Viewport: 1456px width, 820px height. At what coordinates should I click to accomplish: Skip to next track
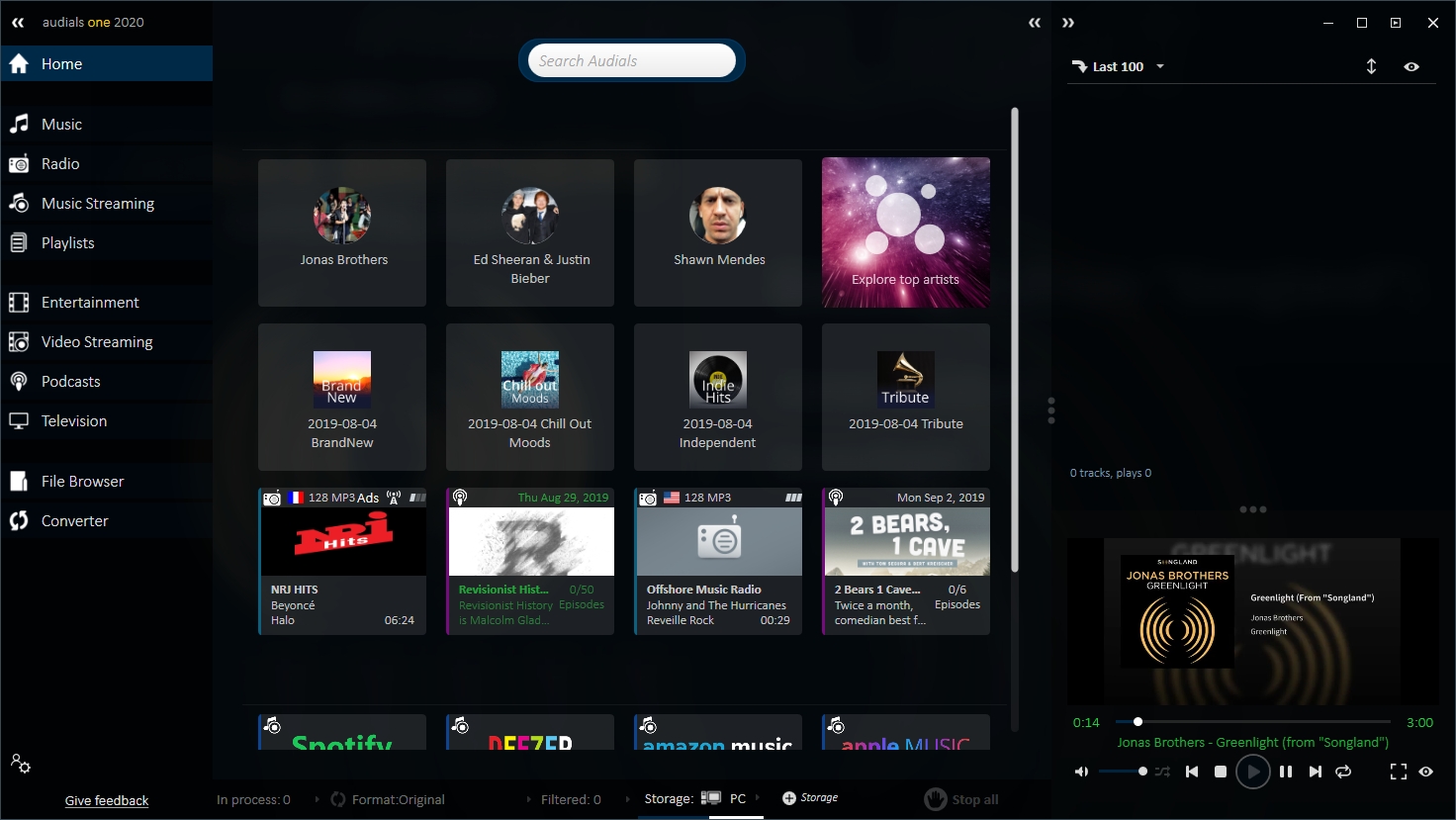pos(1315,772)
